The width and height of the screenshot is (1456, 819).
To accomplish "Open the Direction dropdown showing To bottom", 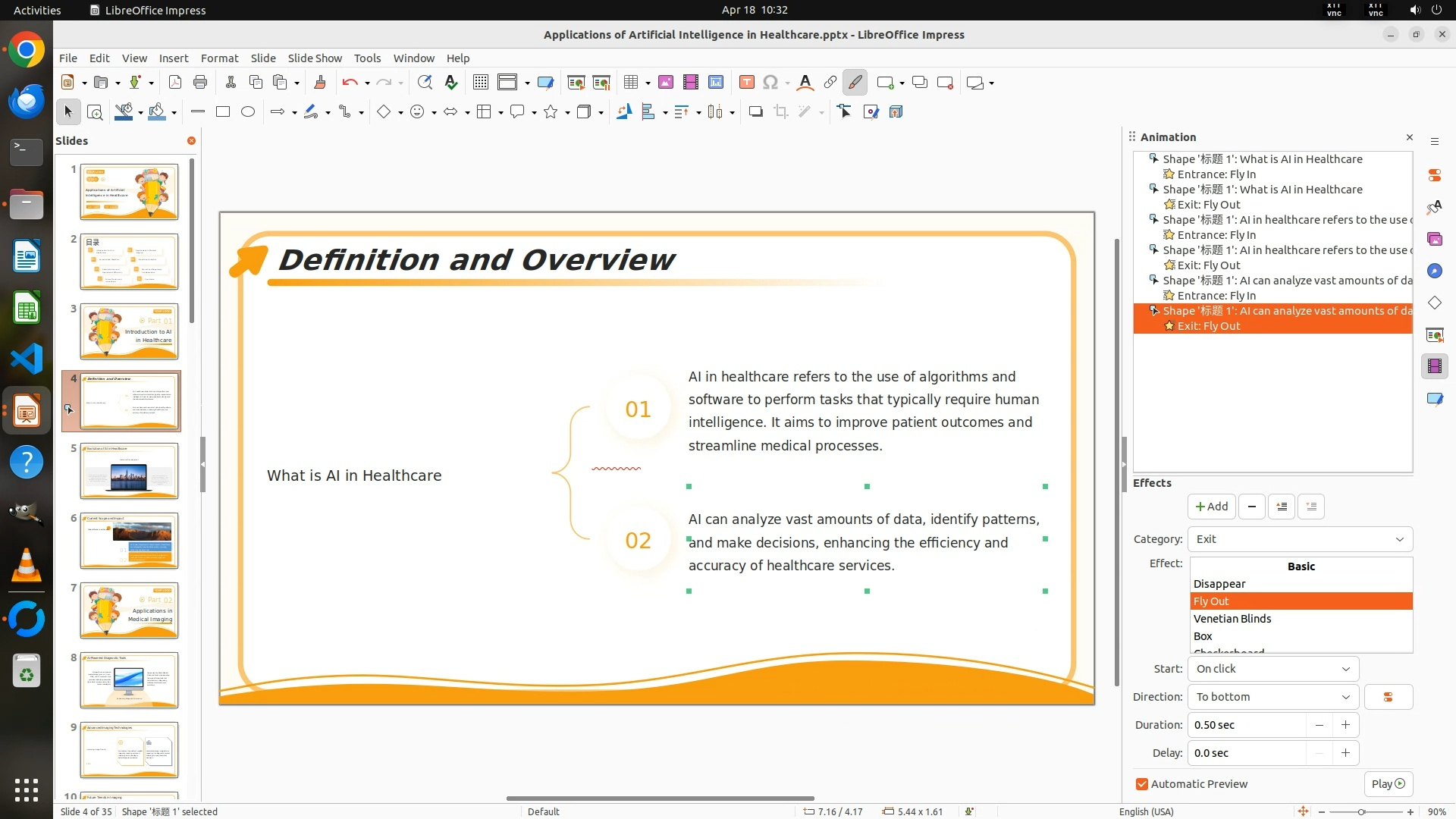I will pyautogui.click(x=1272, y=697).
